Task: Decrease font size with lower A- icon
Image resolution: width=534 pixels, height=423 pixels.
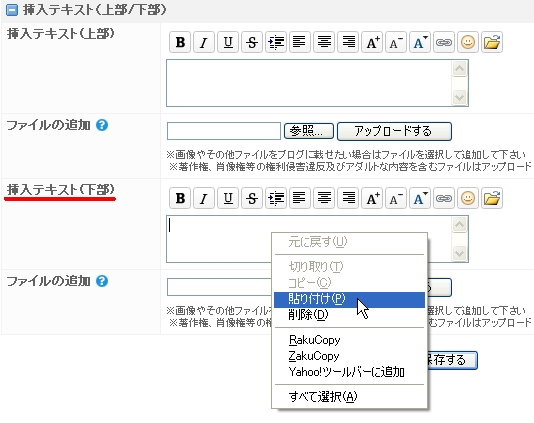Action: pos(396,198)
